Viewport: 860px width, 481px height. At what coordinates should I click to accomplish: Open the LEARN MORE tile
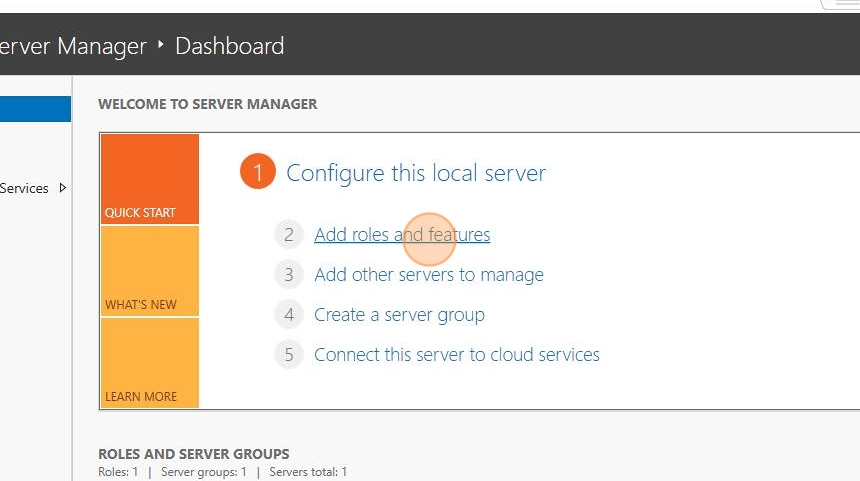click(x=150, y=363)
